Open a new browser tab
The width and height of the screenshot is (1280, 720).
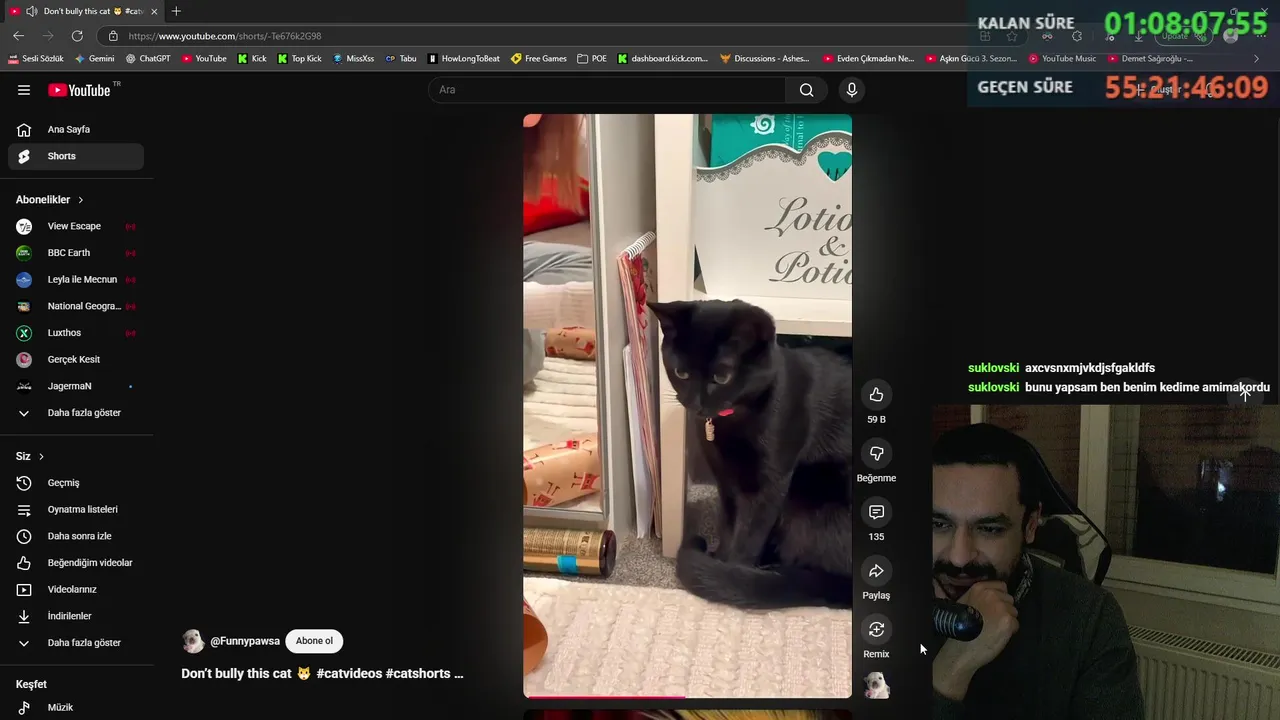coord(176,11)
